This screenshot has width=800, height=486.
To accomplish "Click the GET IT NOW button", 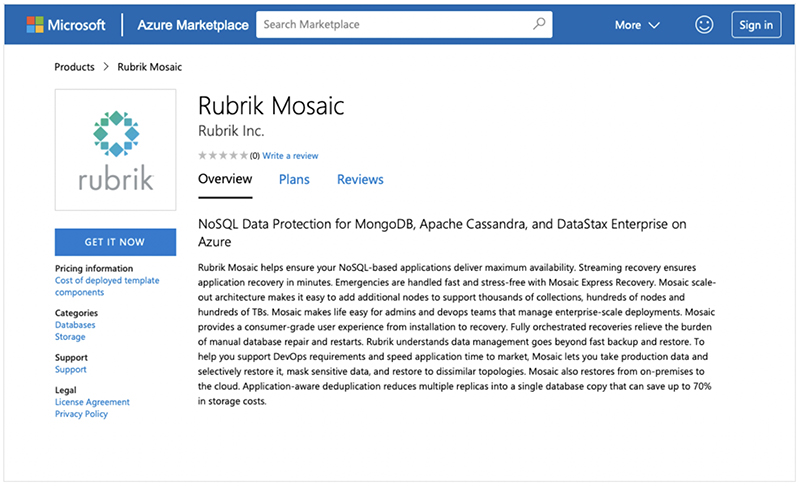I will click(115, 242).
